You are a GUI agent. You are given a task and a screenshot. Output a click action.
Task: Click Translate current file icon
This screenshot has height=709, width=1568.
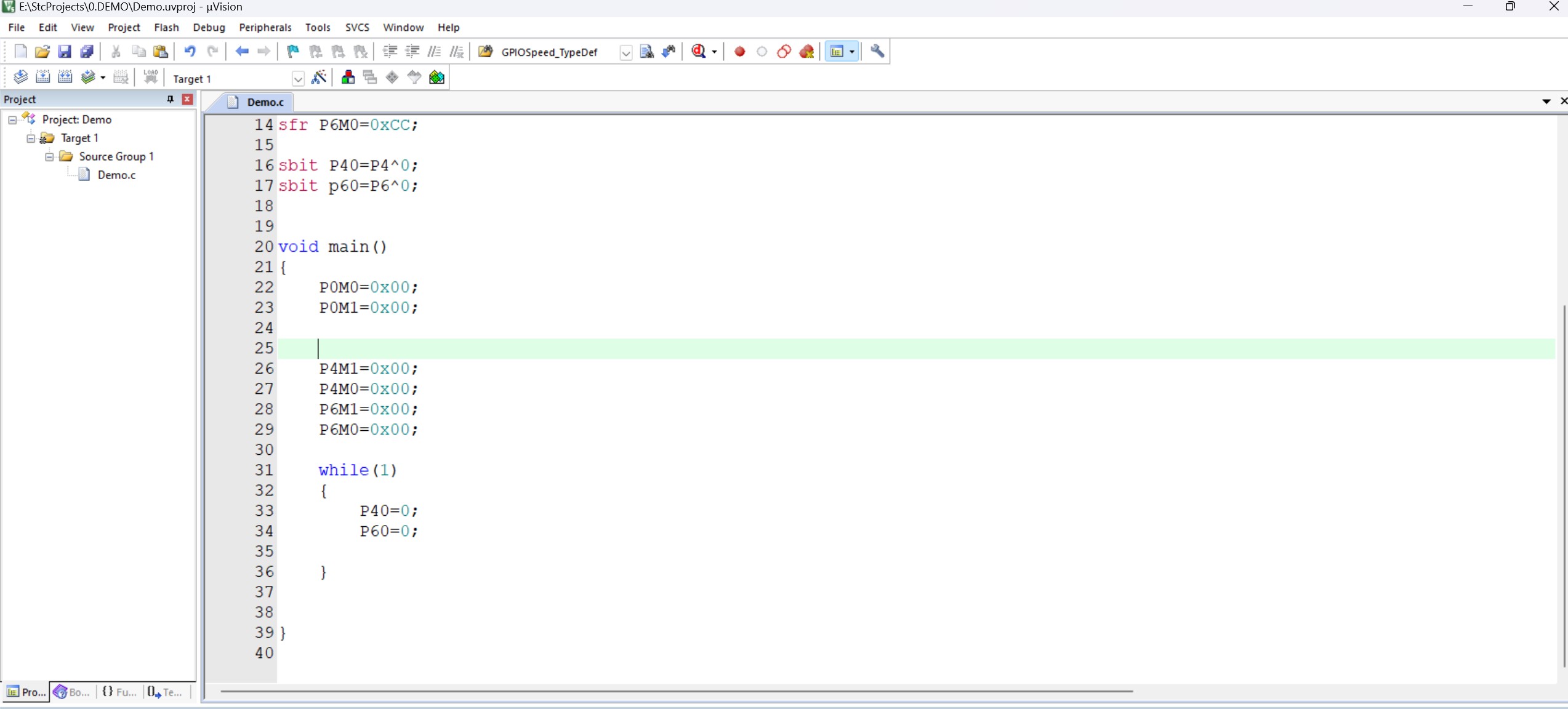click(20, 78)
